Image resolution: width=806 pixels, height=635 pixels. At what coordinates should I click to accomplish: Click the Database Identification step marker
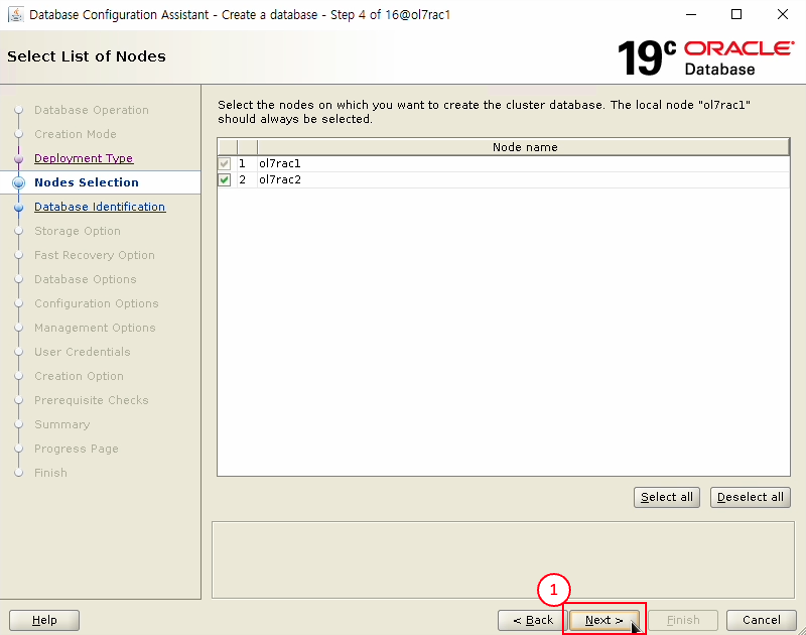pos(19,207)
